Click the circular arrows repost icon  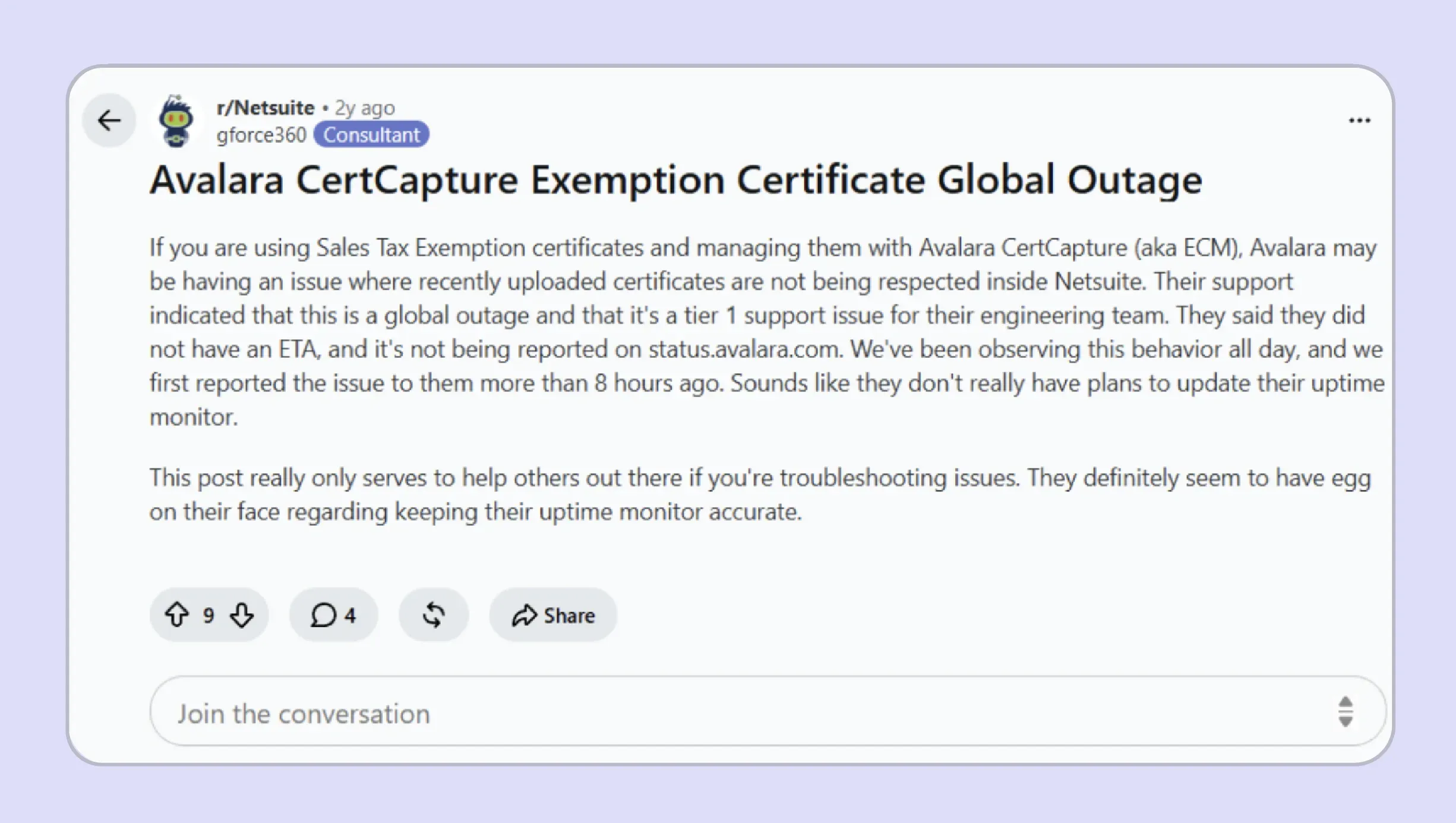click(434, 614)
